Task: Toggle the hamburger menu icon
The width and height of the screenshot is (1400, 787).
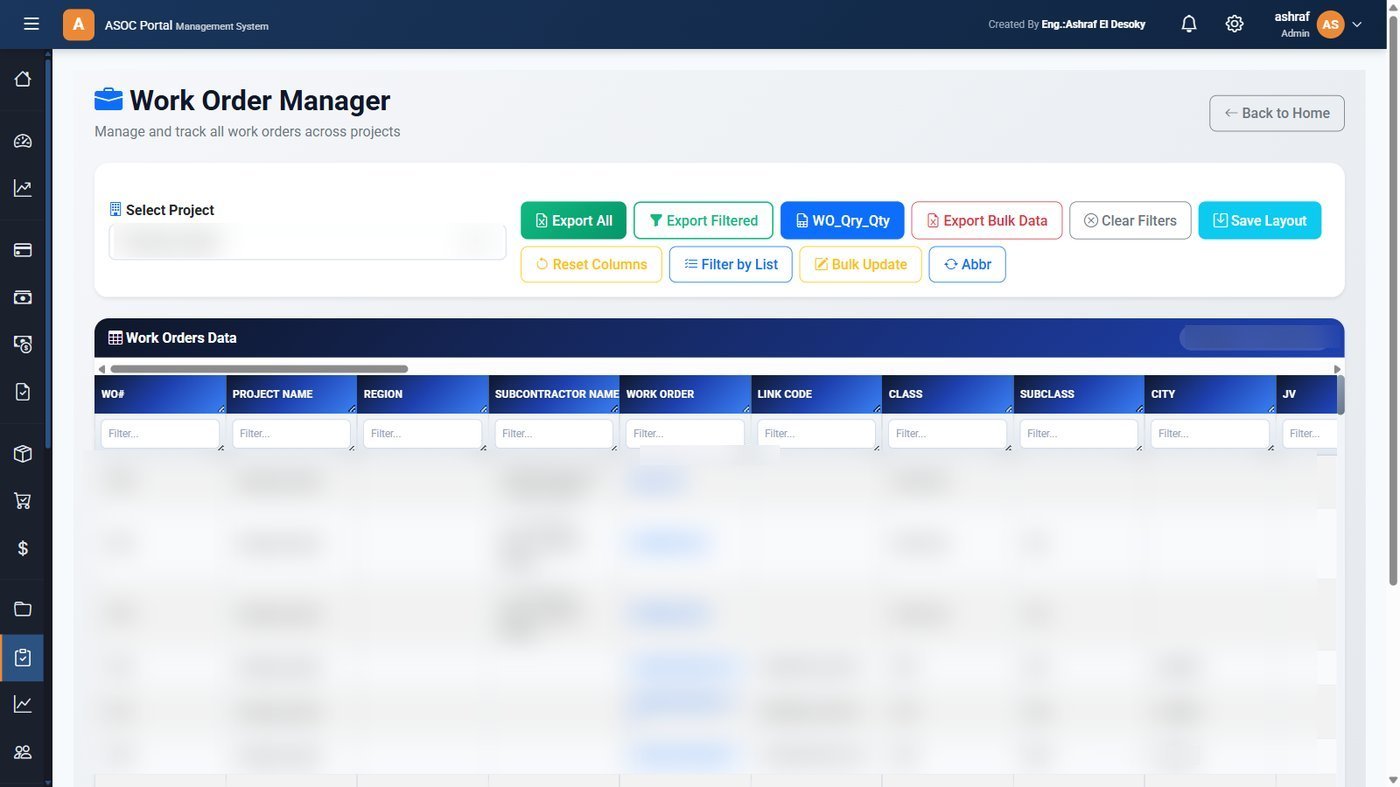Action: [x=31, y=24]
